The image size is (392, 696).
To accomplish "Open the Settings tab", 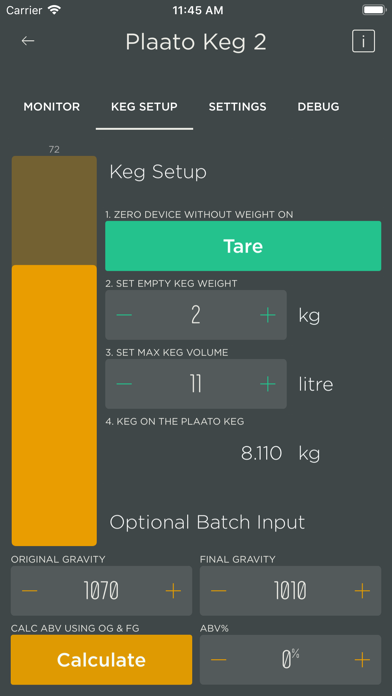I will 238,107.
